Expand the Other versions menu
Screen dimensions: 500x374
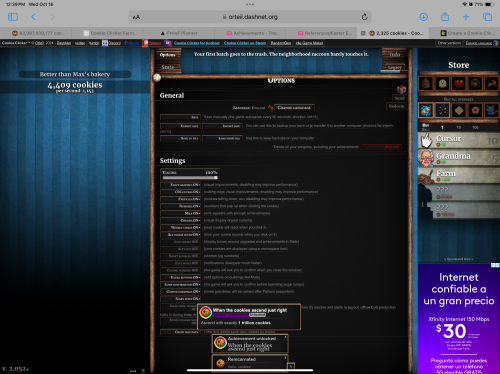coord(449,43)
